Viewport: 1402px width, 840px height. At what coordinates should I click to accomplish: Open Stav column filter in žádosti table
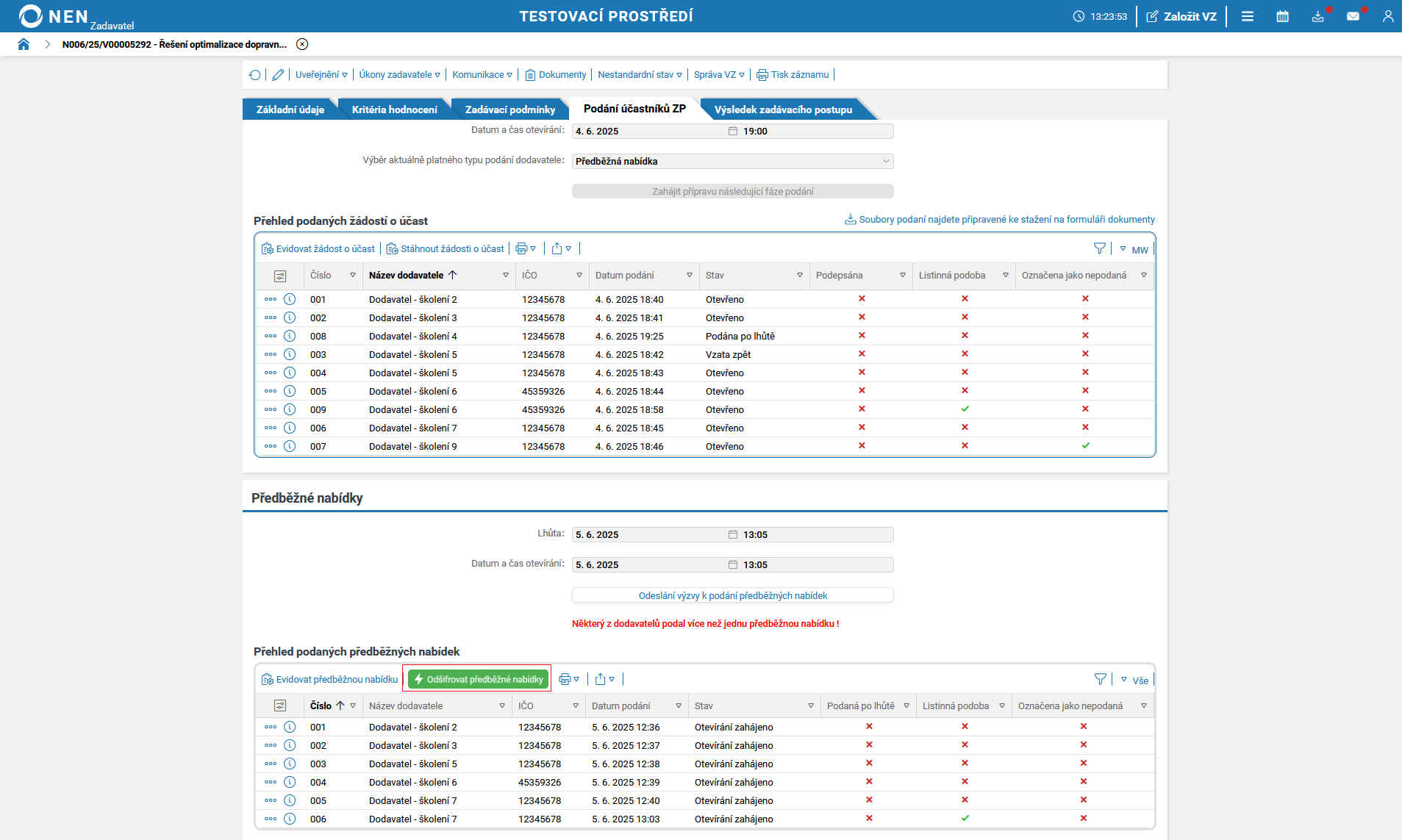click(800, 276)
